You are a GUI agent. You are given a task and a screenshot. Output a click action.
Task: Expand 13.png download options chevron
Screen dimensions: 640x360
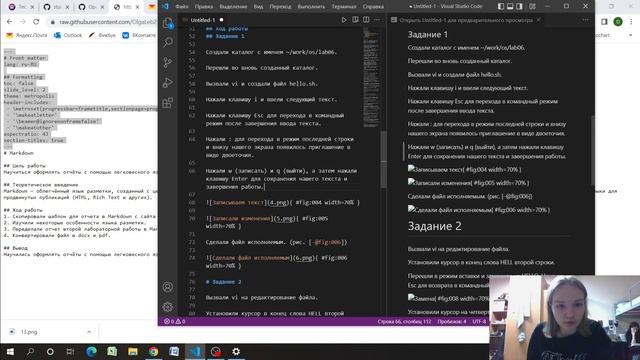(x=89, y=332)
